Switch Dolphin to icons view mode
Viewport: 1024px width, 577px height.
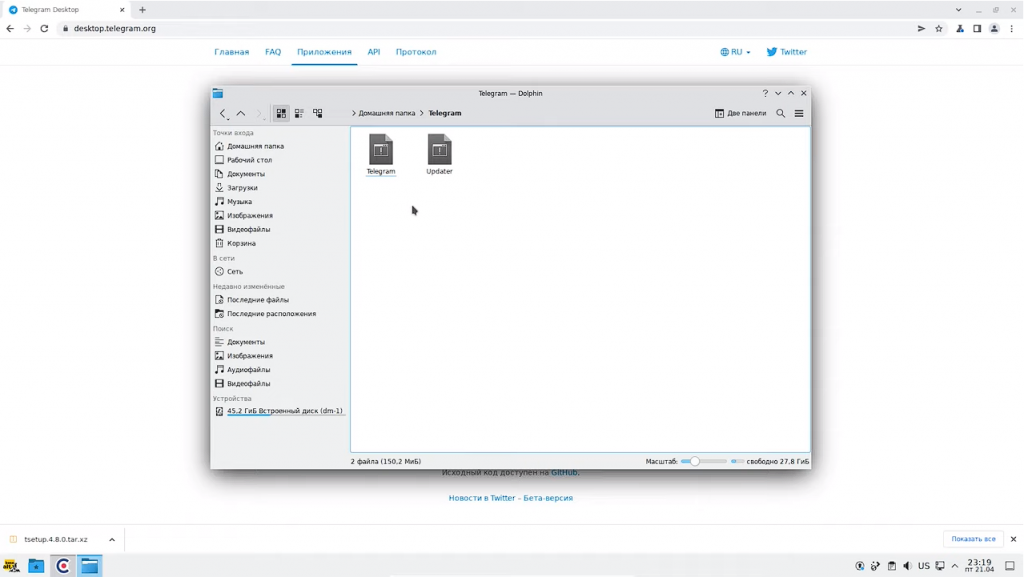click(281, 114)
